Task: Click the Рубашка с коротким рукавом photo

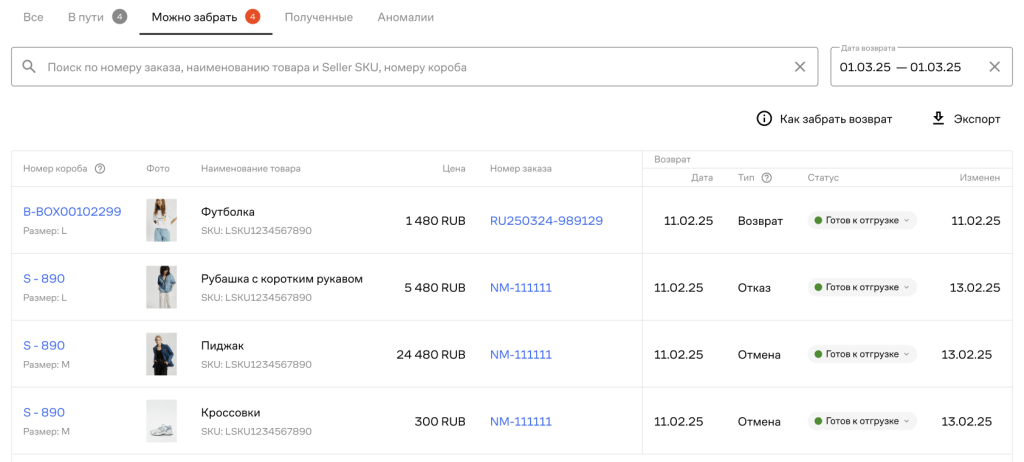Action: [x=161, y=287]
